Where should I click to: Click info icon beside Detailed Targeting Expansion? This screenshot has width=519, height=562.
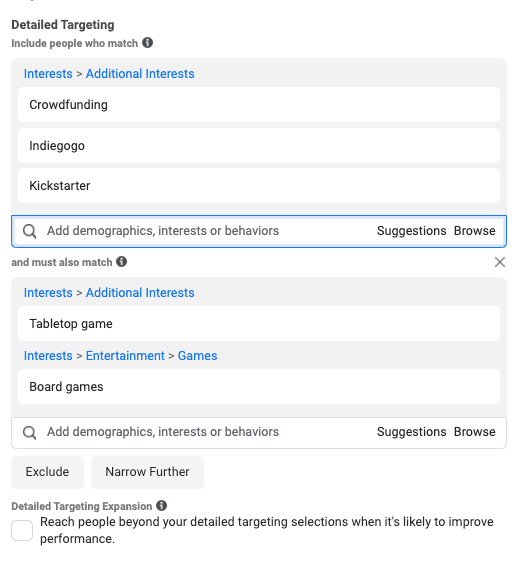click(x=162, y=505)
